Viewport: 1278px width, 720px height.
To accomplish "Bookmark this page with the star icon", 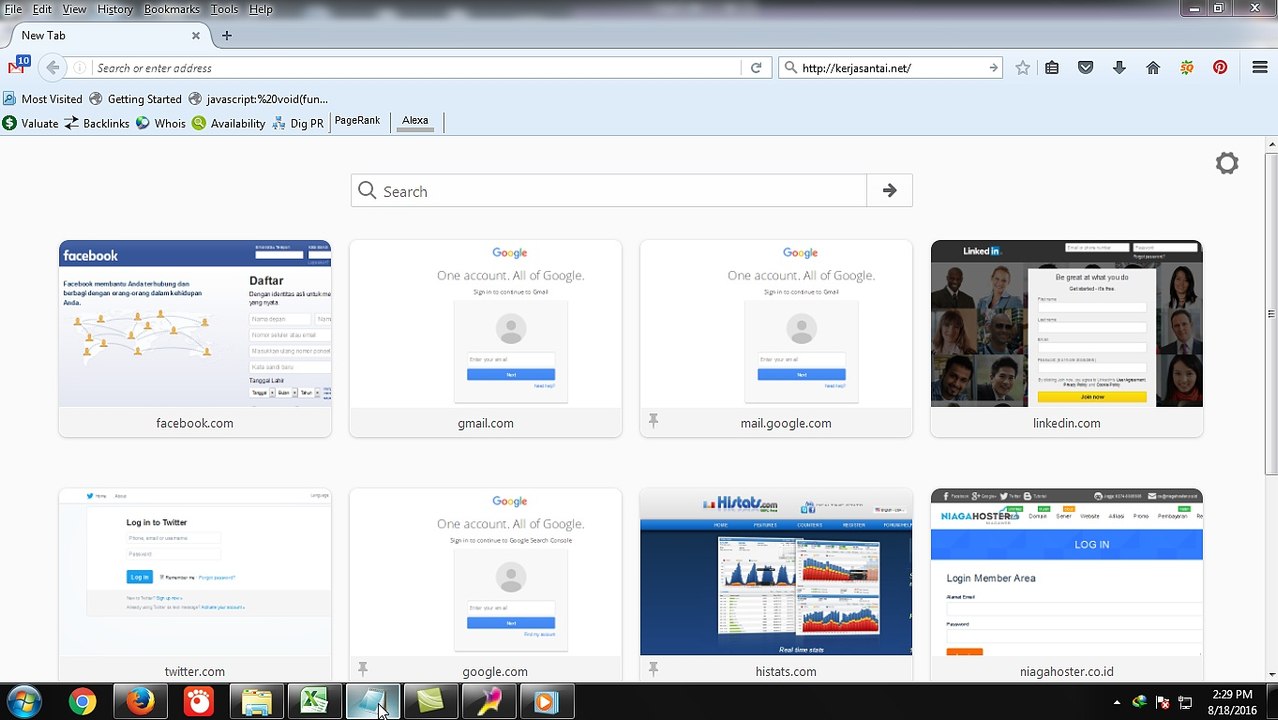I will coord(1022,68).
